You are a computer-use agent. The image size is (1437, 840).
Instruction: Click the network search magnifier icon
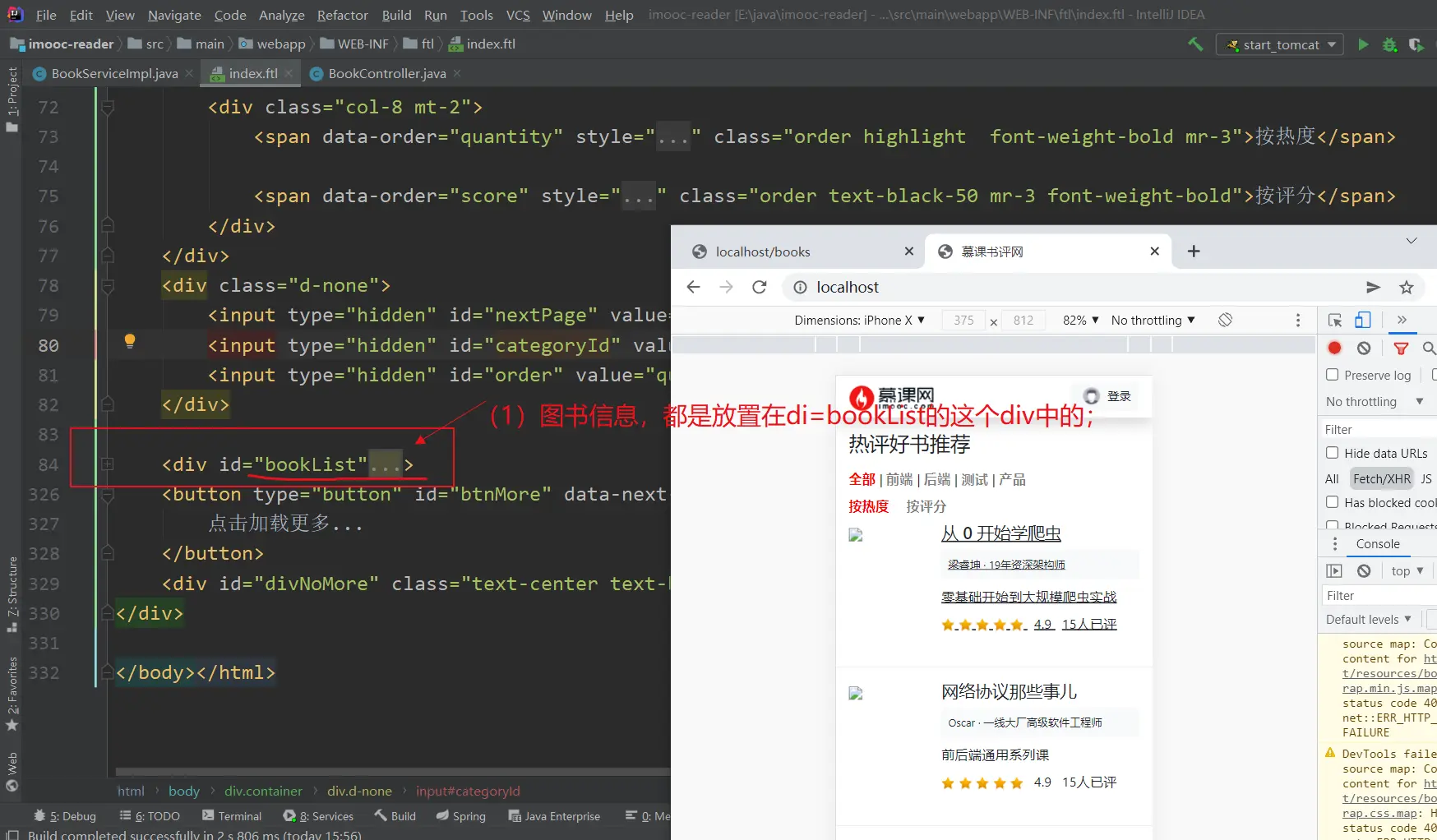click(x=1429, y=348)
